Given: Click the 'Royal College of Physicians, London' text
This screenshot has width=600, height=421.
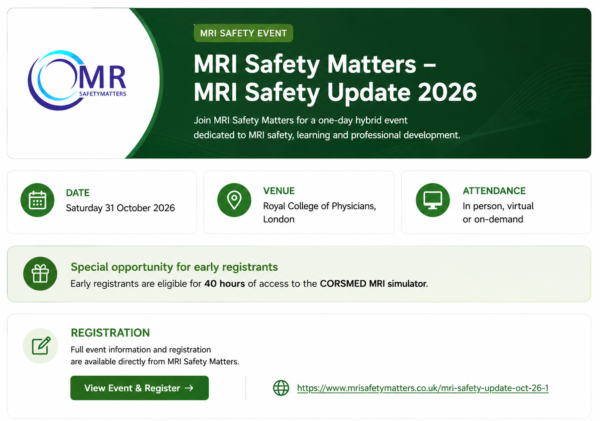Looking at the screenshot, I should click(320, 213).
